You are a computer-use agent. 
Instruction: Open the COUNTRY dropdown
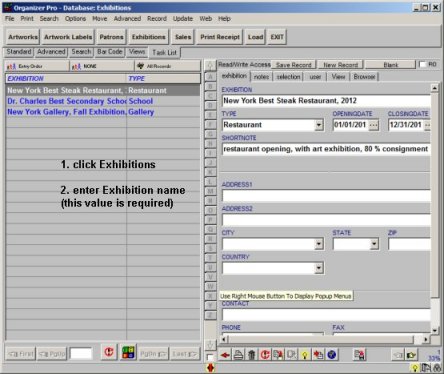coord(319,268)
